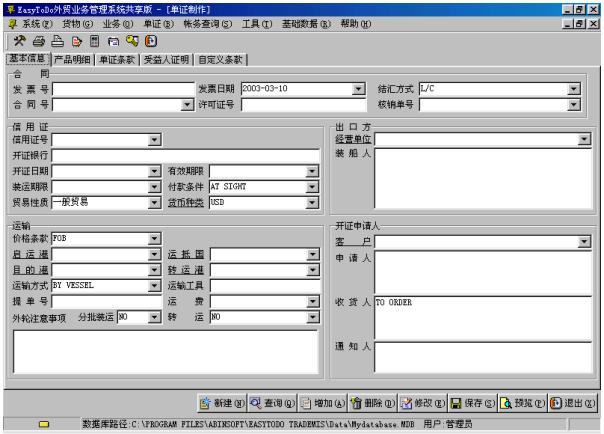Click the red document export toolbar icon
The width and height of the screenshot is (604, 434).
pyautogui.click(x=77, y=41)
